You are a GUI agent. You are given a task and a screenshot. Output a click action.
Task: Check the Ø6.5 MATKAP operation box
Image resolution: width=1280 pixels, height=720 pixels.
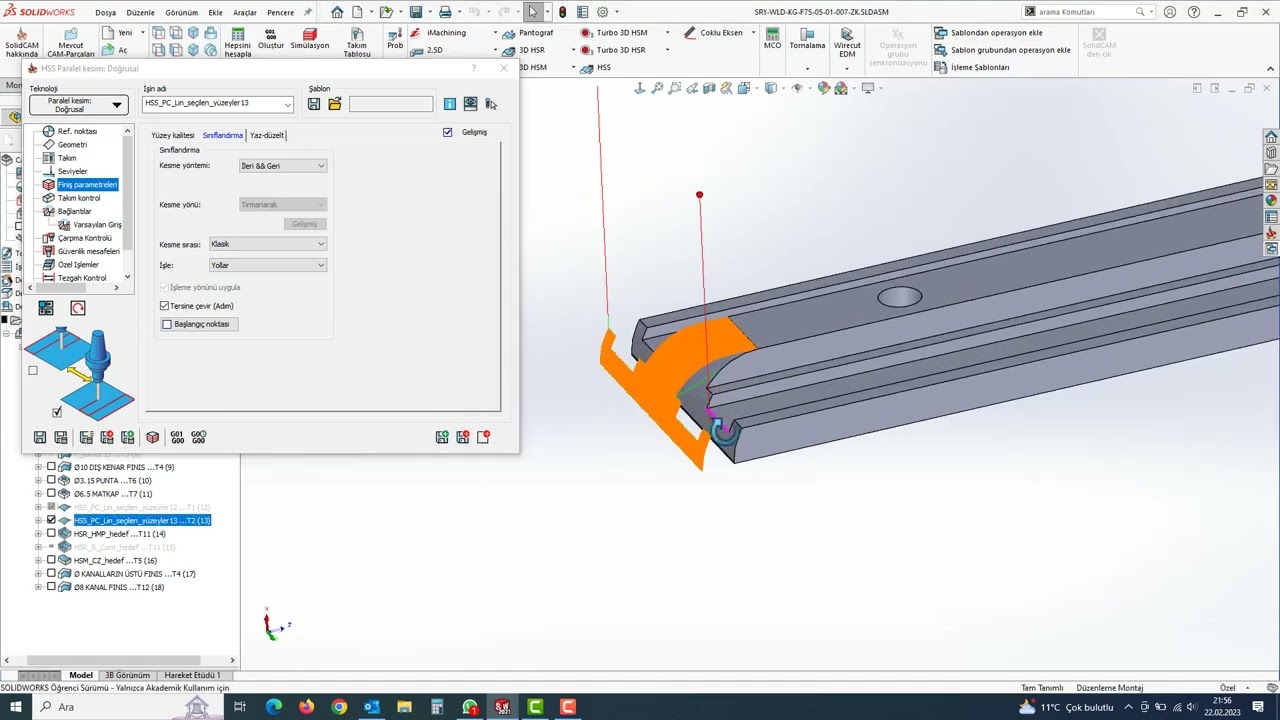pos(52,494)
